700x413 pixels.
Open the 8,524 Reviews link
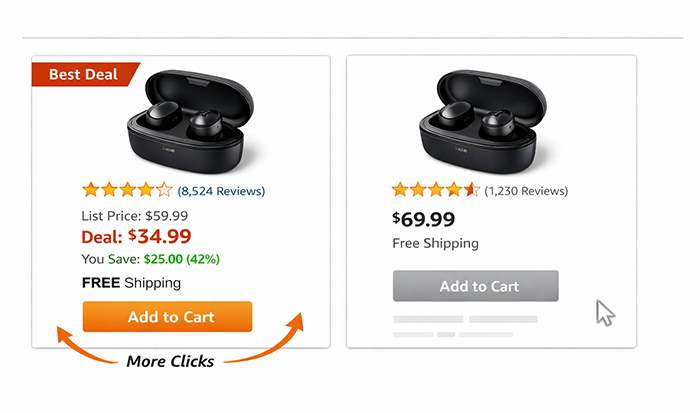tap(221, 190)
